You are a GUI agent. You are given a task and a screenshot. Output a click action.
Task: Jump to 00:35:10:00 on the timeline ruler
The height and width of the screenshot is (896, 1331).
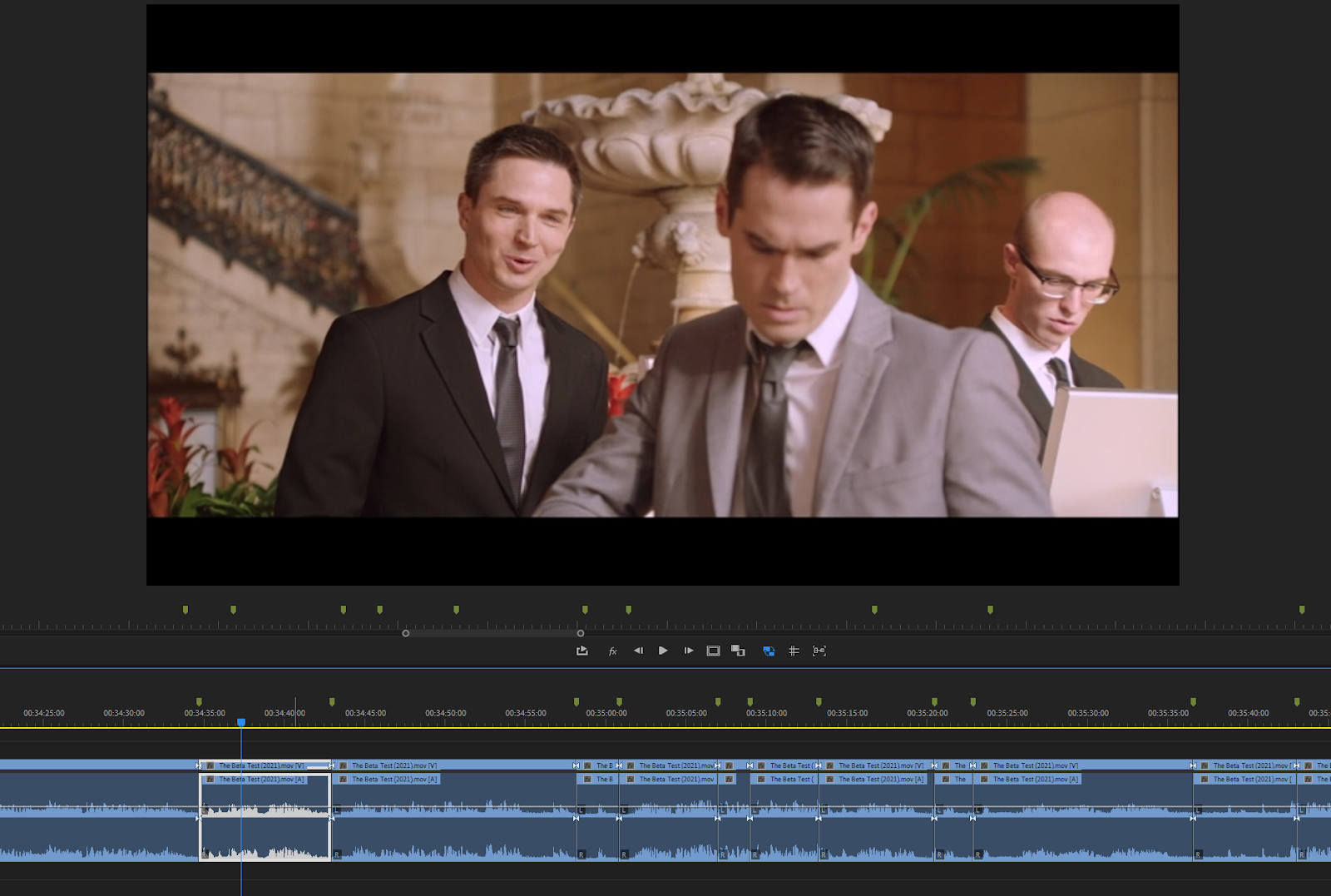[767, 713]
